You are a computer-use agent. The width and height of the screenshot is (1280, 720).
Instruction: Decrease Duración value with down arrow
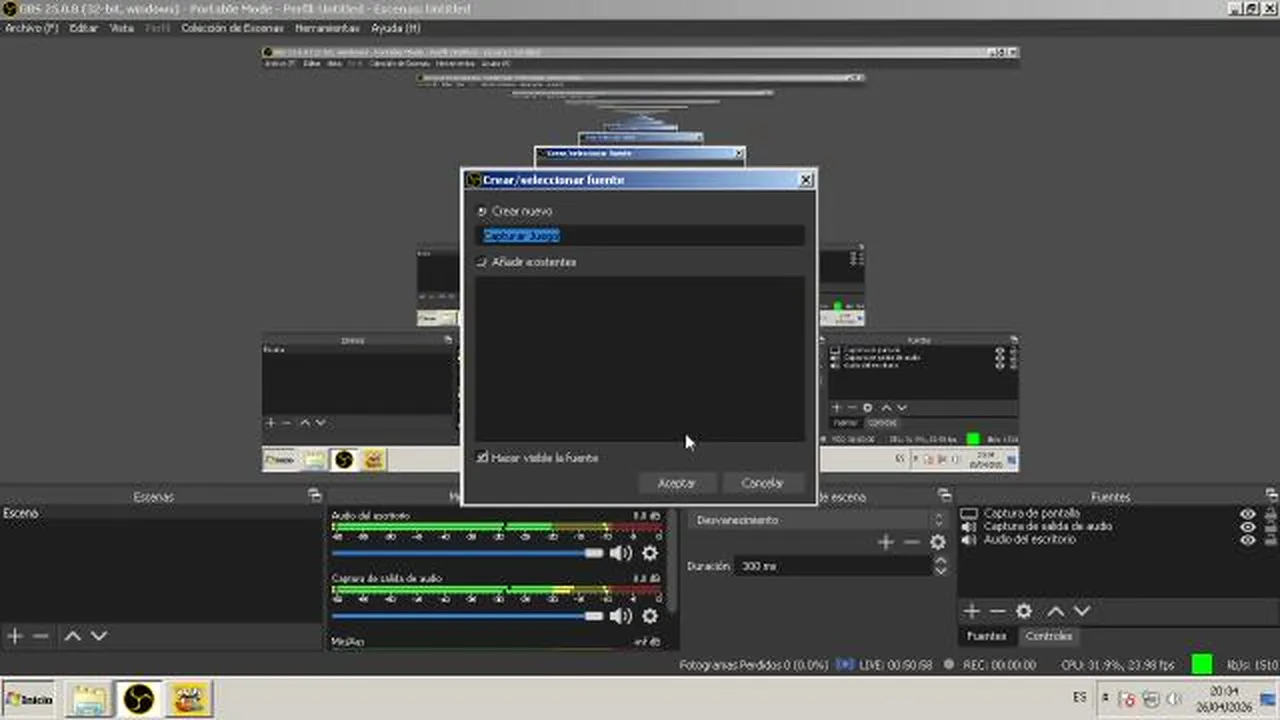(x=940, y=571)
